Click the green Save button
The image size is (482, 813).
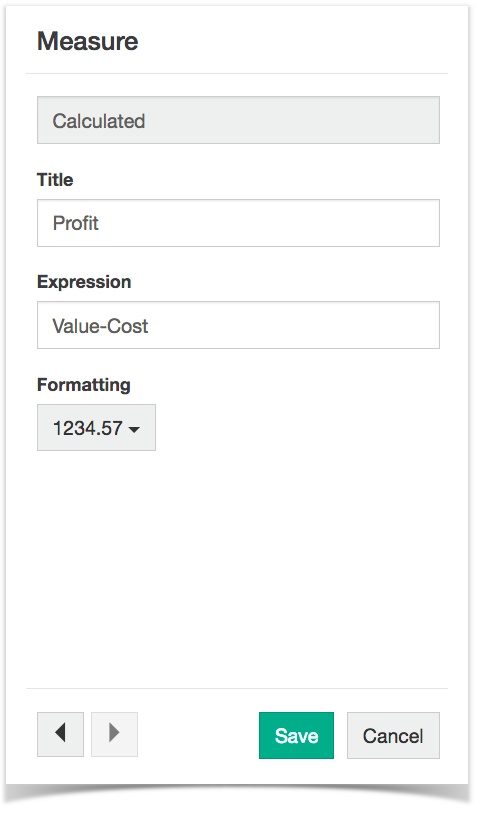[x=296, y=735]
